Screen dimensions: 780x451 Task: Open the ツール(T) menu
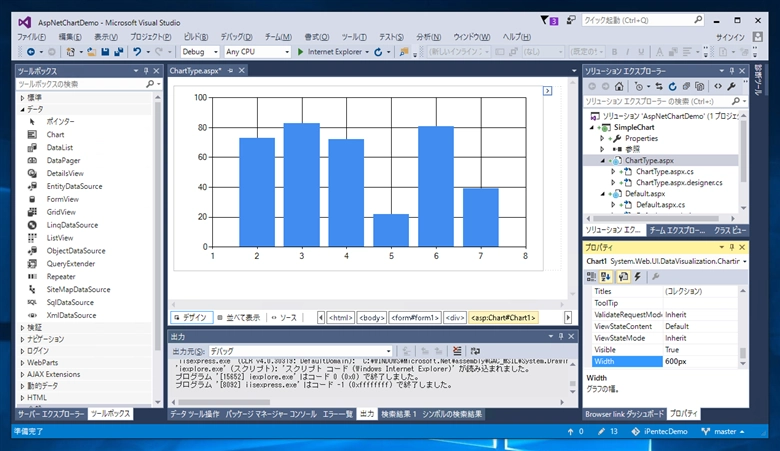(354, 37)
